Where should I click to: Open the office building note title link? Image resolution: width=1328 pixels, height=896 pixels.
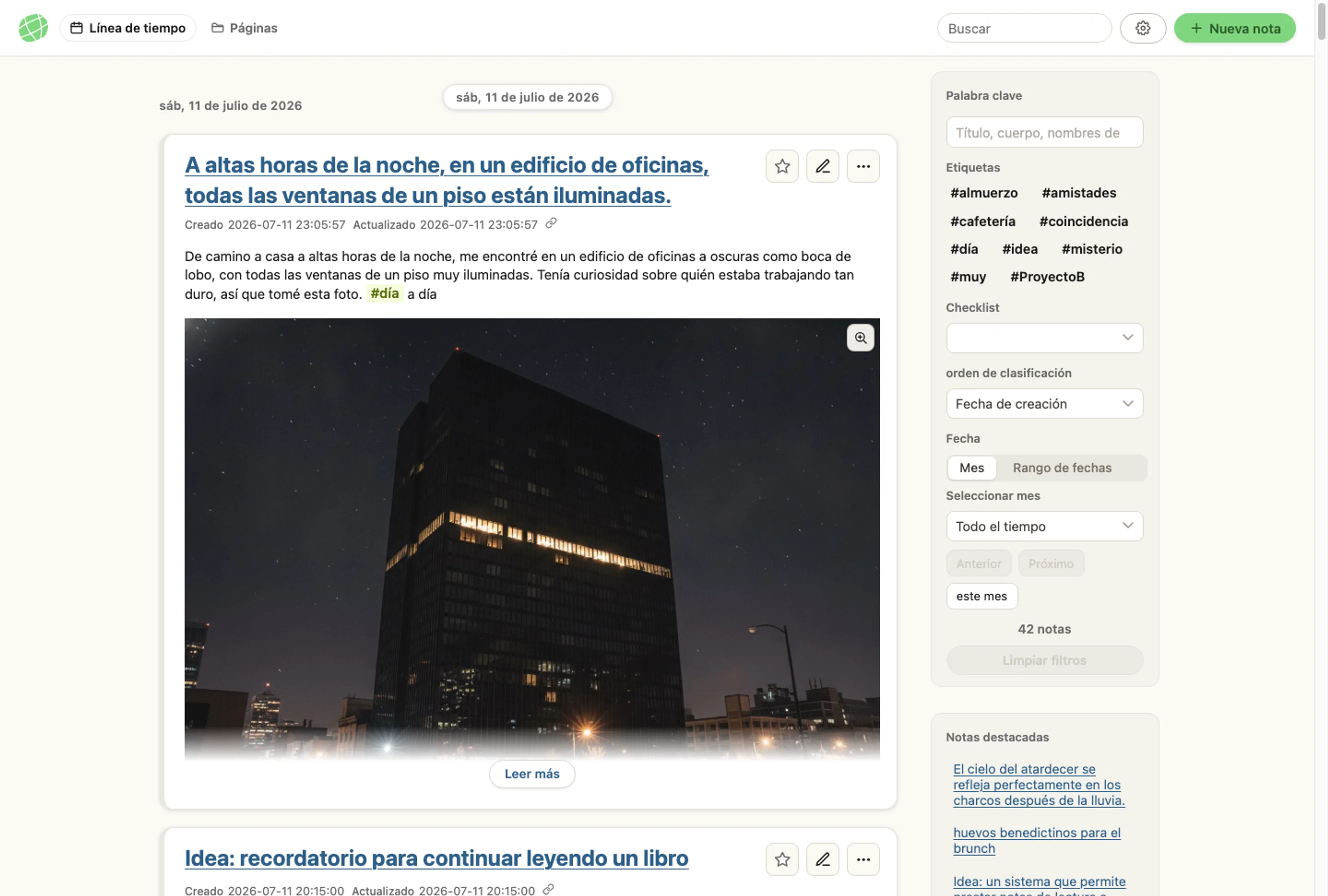click(446, 180)
